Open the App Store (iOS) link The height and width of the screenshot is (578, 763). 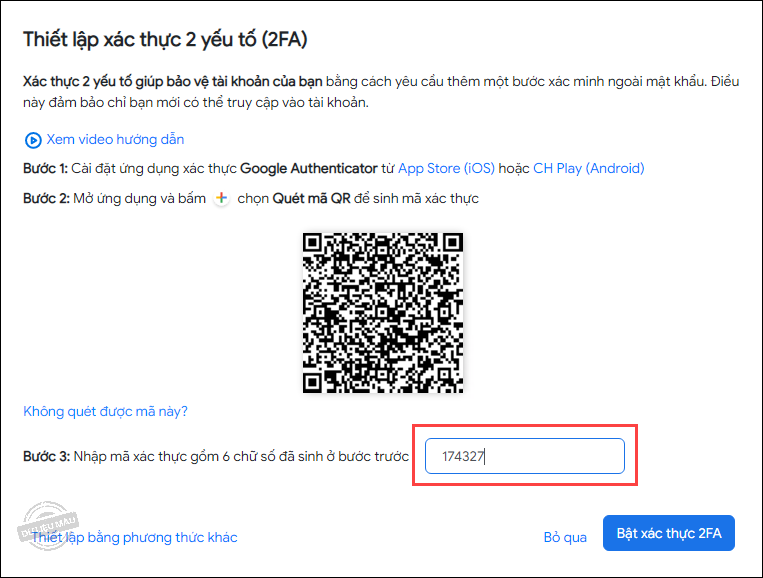(446, 168)
